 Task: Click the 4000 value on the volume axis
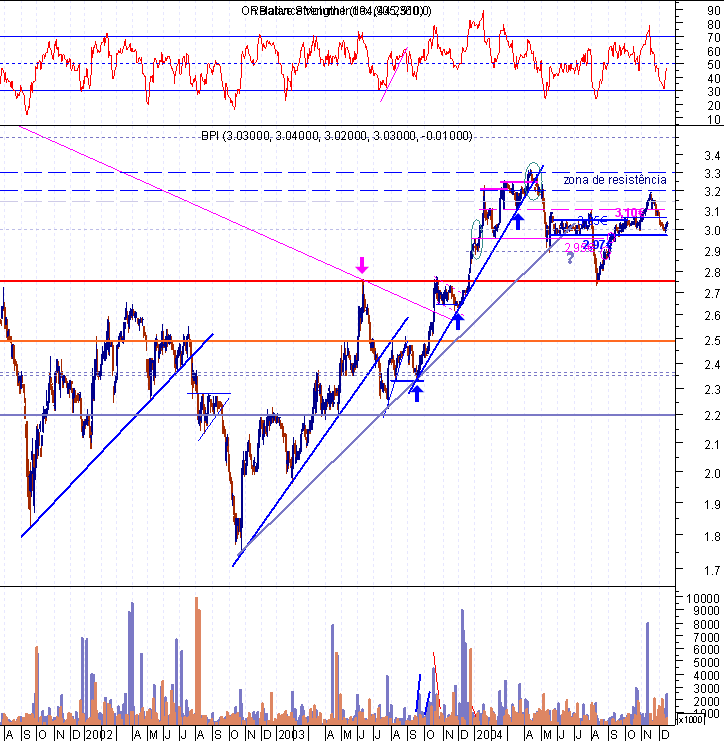coord(706,676)
